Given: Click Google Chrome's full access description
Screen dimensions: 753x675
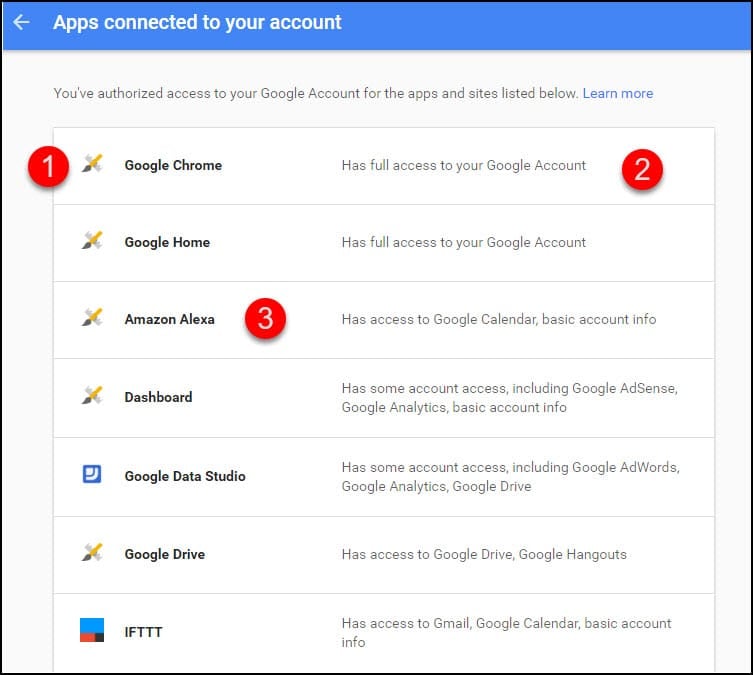Looking at the screenshot, I should [x=463, y=165].
